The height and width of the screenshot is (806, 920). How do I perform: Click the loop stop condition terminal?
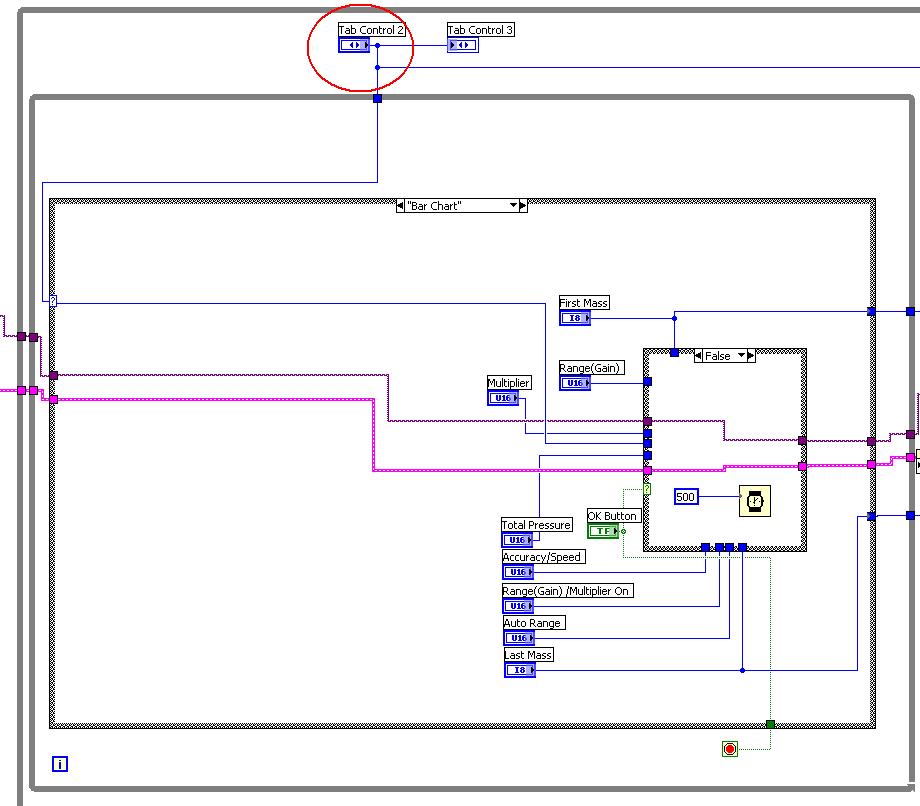point(730,749)
